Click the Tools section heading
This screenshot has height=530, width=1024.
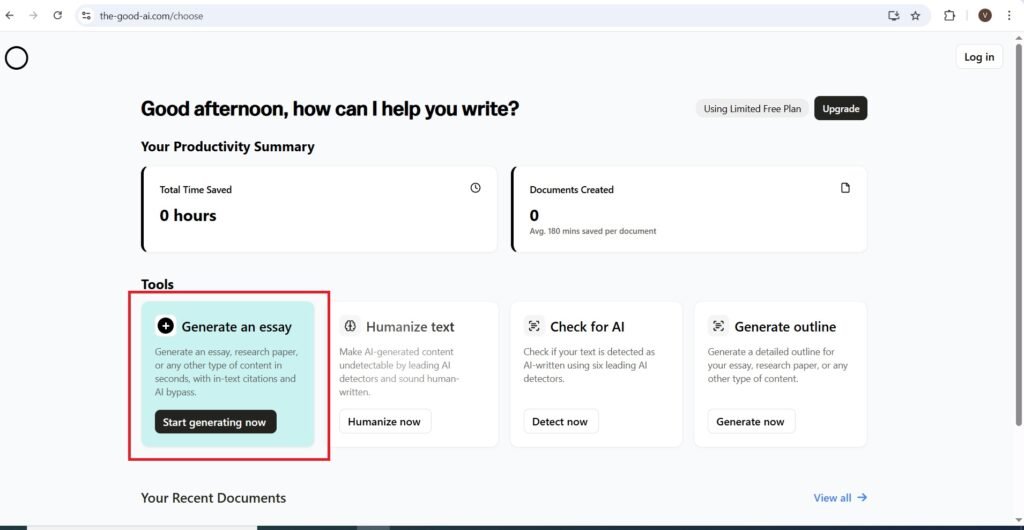coord(157,285)
